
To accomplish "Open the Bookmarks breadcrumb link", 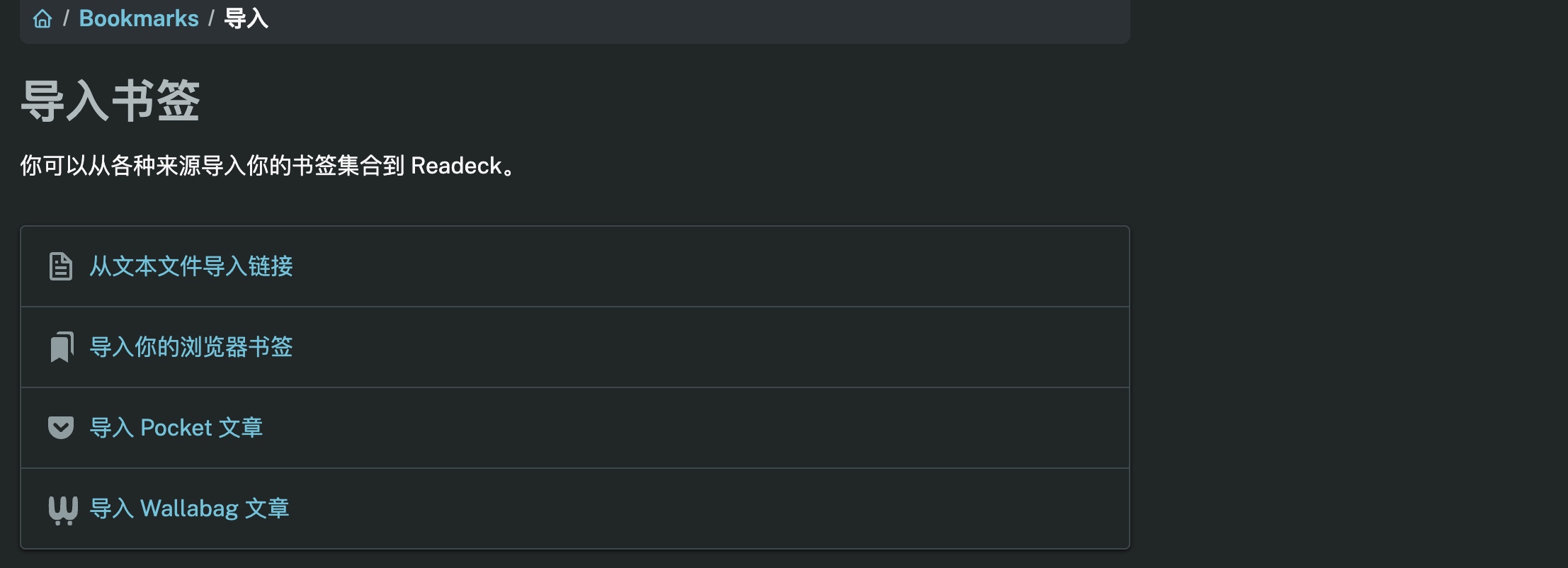I will pyautogui.click(x=139, y=18).
